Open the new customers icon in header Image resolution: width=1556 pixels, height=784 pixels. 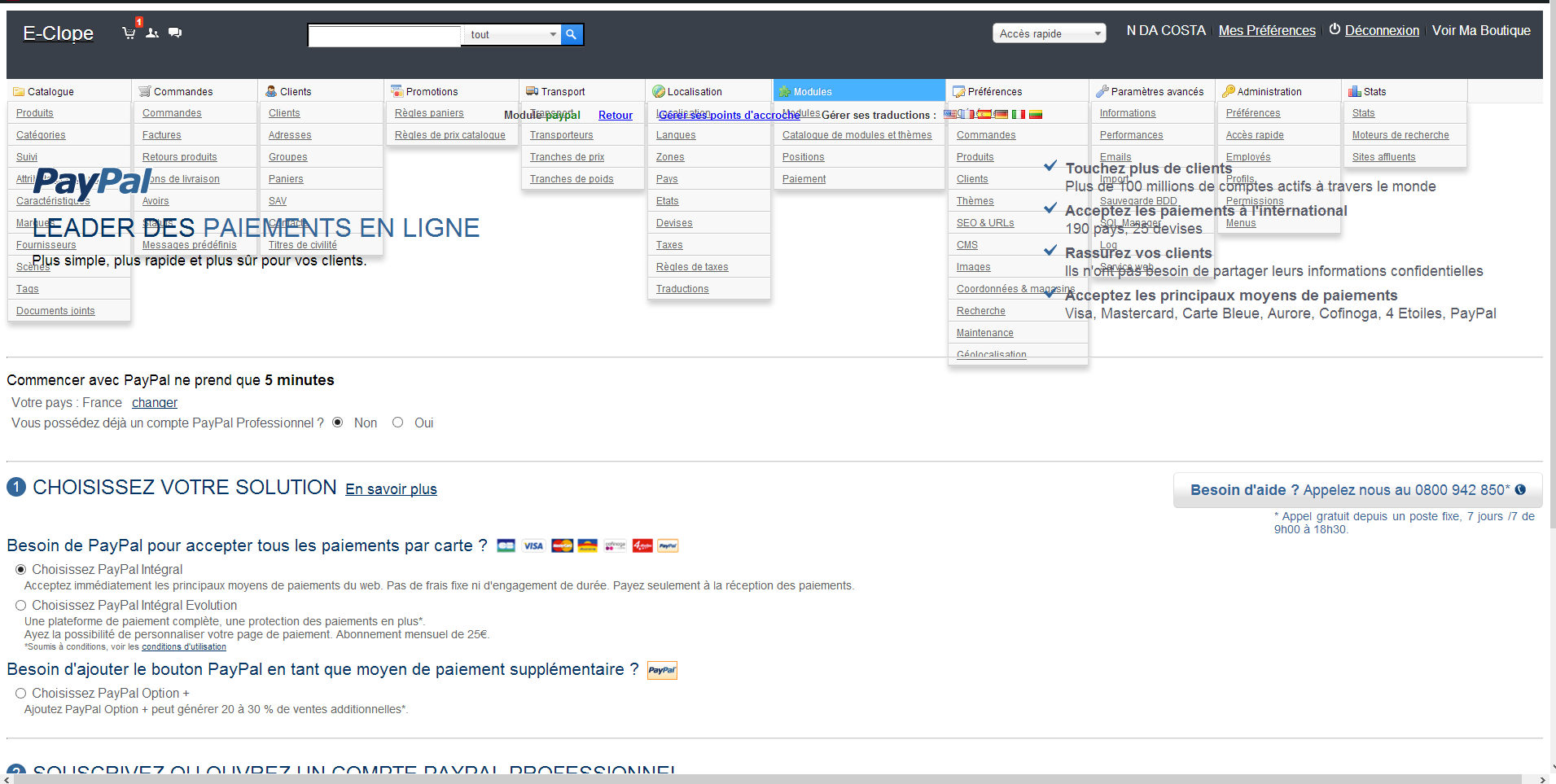pos(152,33)
